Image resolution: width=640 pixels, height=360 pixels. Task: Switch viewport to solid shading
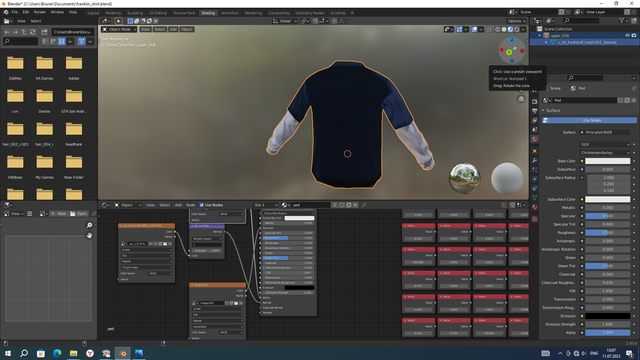click(504, 29)
